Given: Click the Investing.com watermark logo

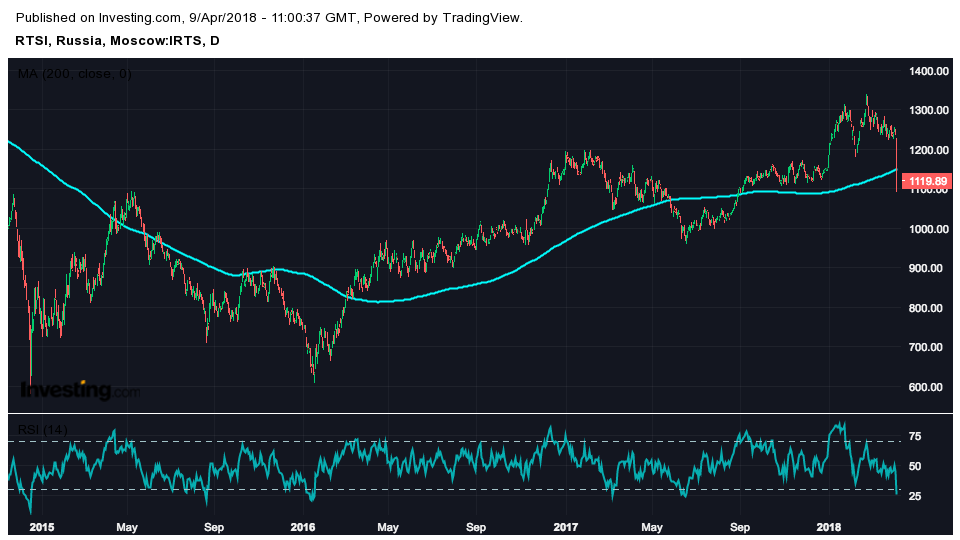Looking at the screenshot, I should click(80, 391).
